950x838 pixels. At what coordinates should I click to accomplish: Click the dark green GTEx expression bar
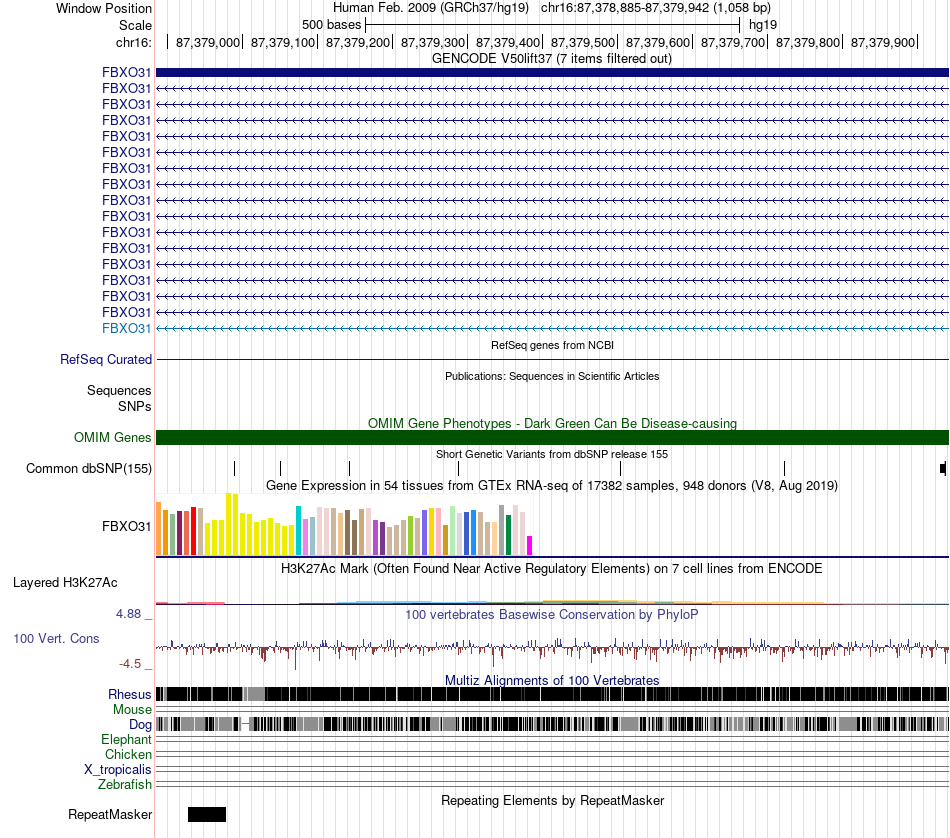pyautogui.click(x=508, y=535)
